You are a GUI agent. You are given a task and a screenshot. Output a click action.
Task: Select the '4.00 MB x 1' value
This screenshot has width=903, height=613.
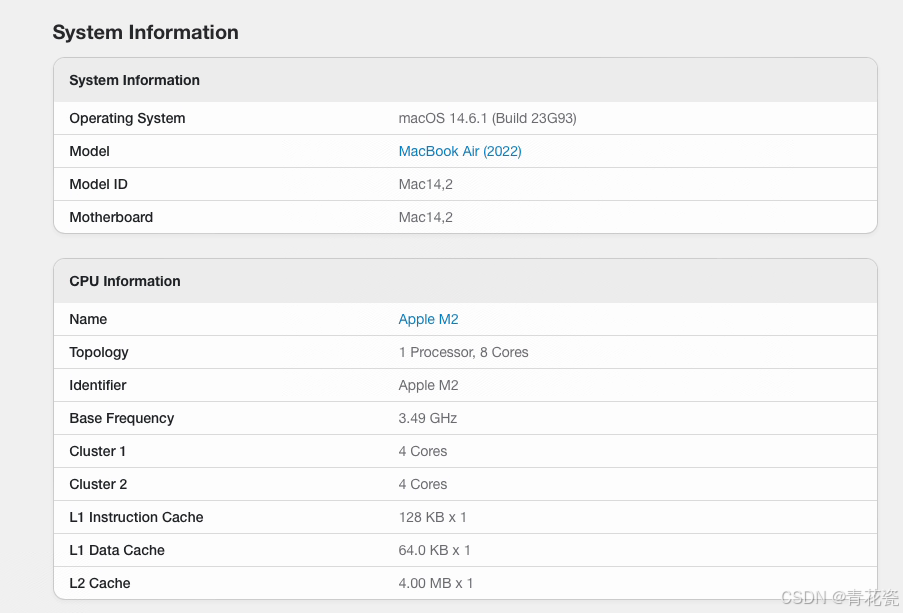[x=435, y=583]
